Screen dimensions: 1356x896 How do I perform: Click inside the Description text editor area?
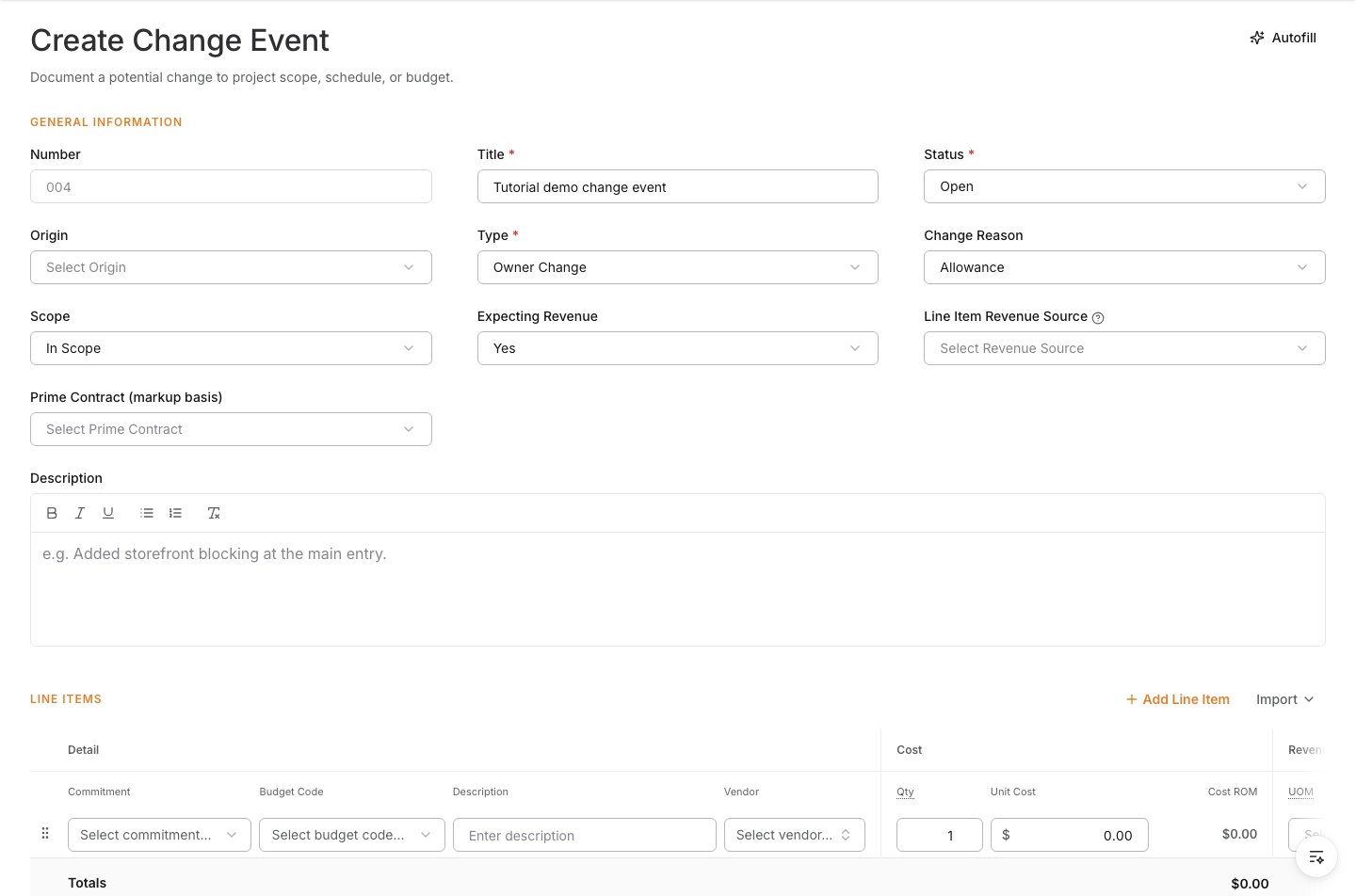click(677, 588)
